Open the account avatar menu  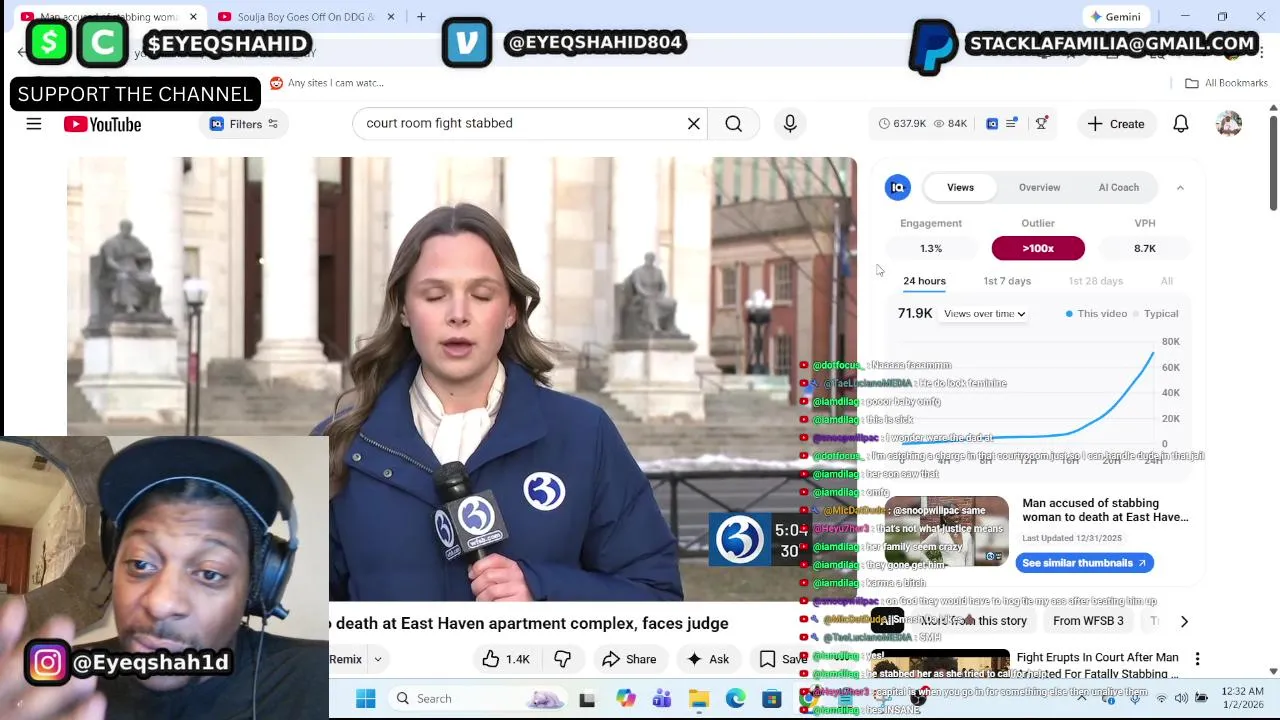[1229, 124]
